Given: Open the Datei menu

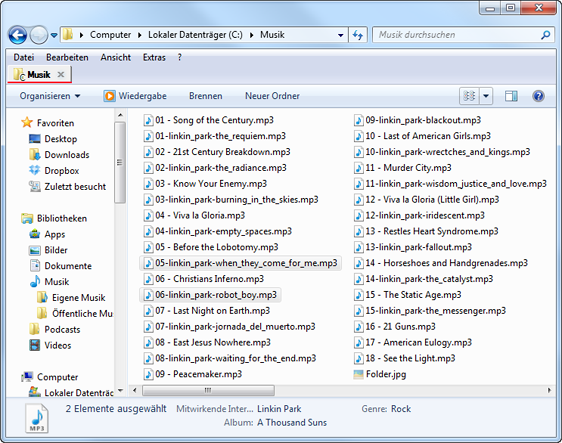Looking at the screenshot, I should pyautogui.click(x=24, y=57).
